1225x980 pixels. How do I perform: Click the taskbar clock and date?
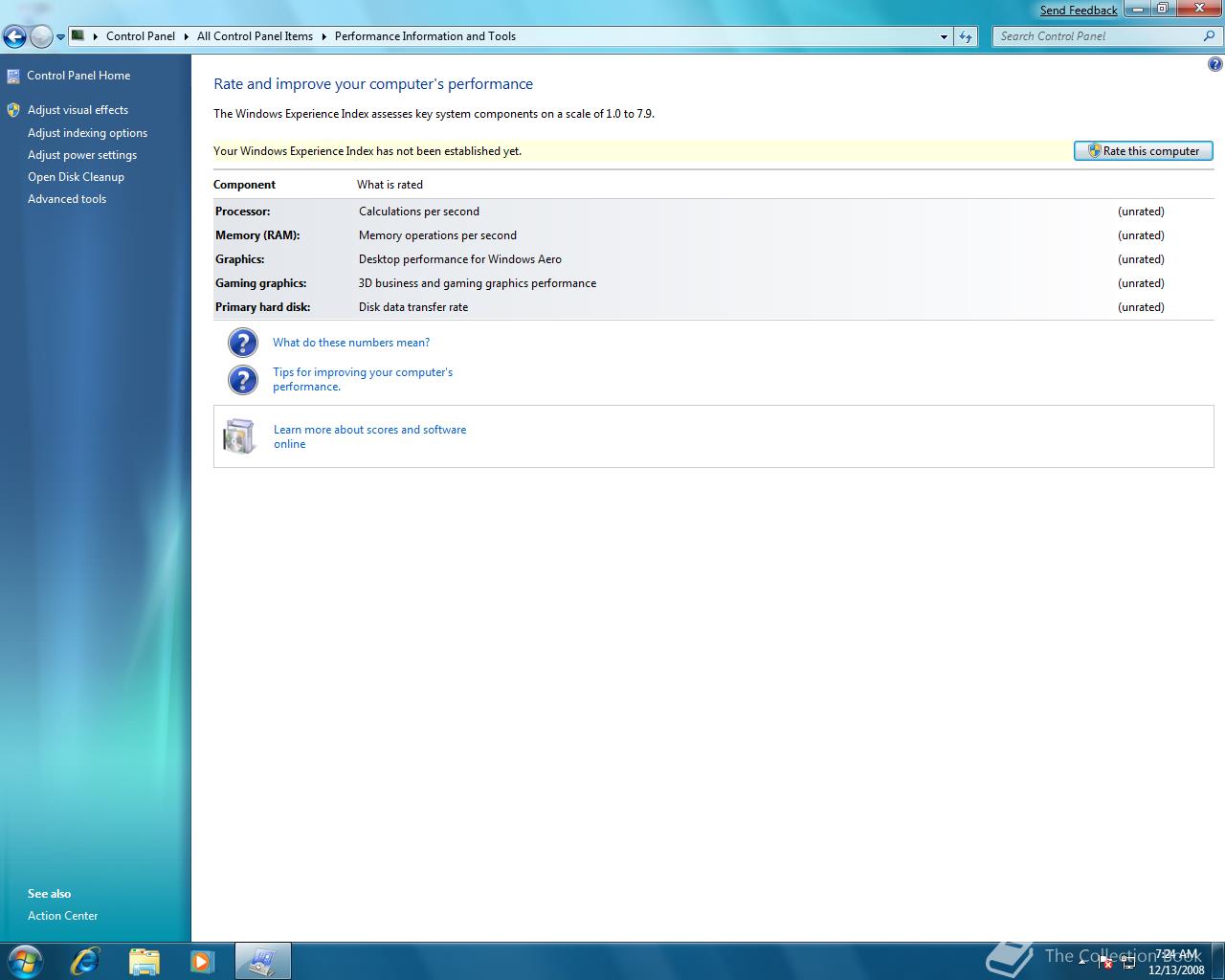tap(1176, 962)
